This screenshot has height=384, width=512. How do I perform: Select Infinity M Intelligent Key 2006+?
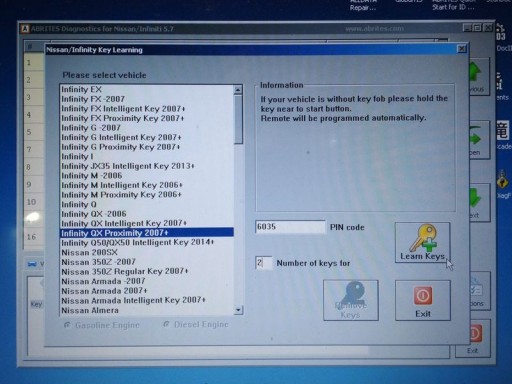point(147,185)
